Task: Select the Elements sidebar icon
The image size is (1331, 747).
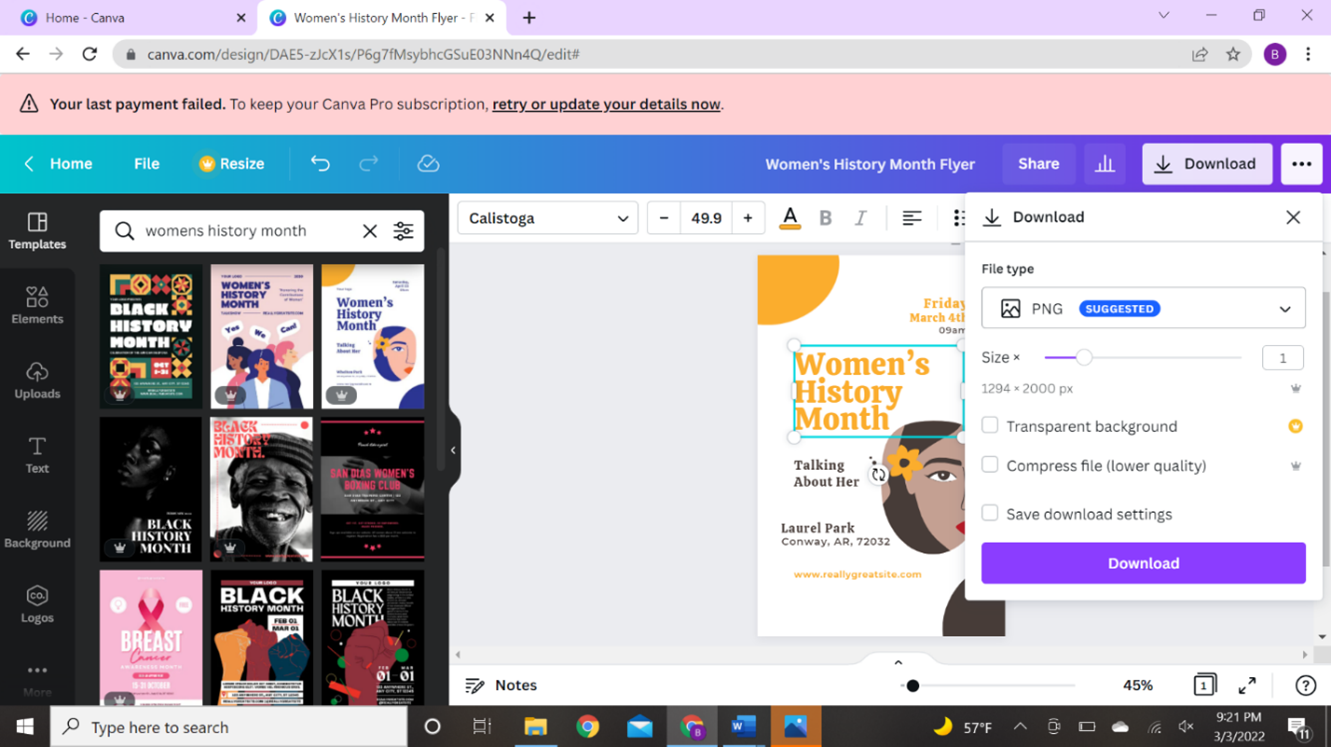Action: pos(37,305)
